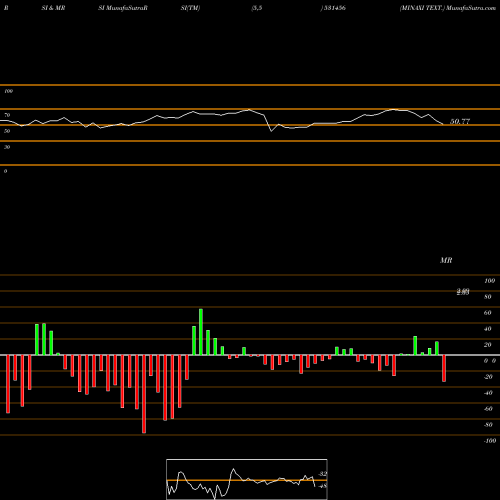
Task: Click the 32 label in mini chart
Action: 323,474
